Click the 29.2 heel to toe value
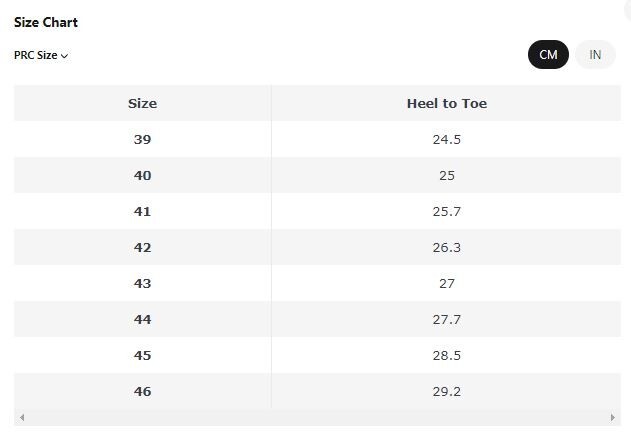Image resolution: width=631 pixels, height=432 pixels. pyautogui.click(x=446, y=391)
